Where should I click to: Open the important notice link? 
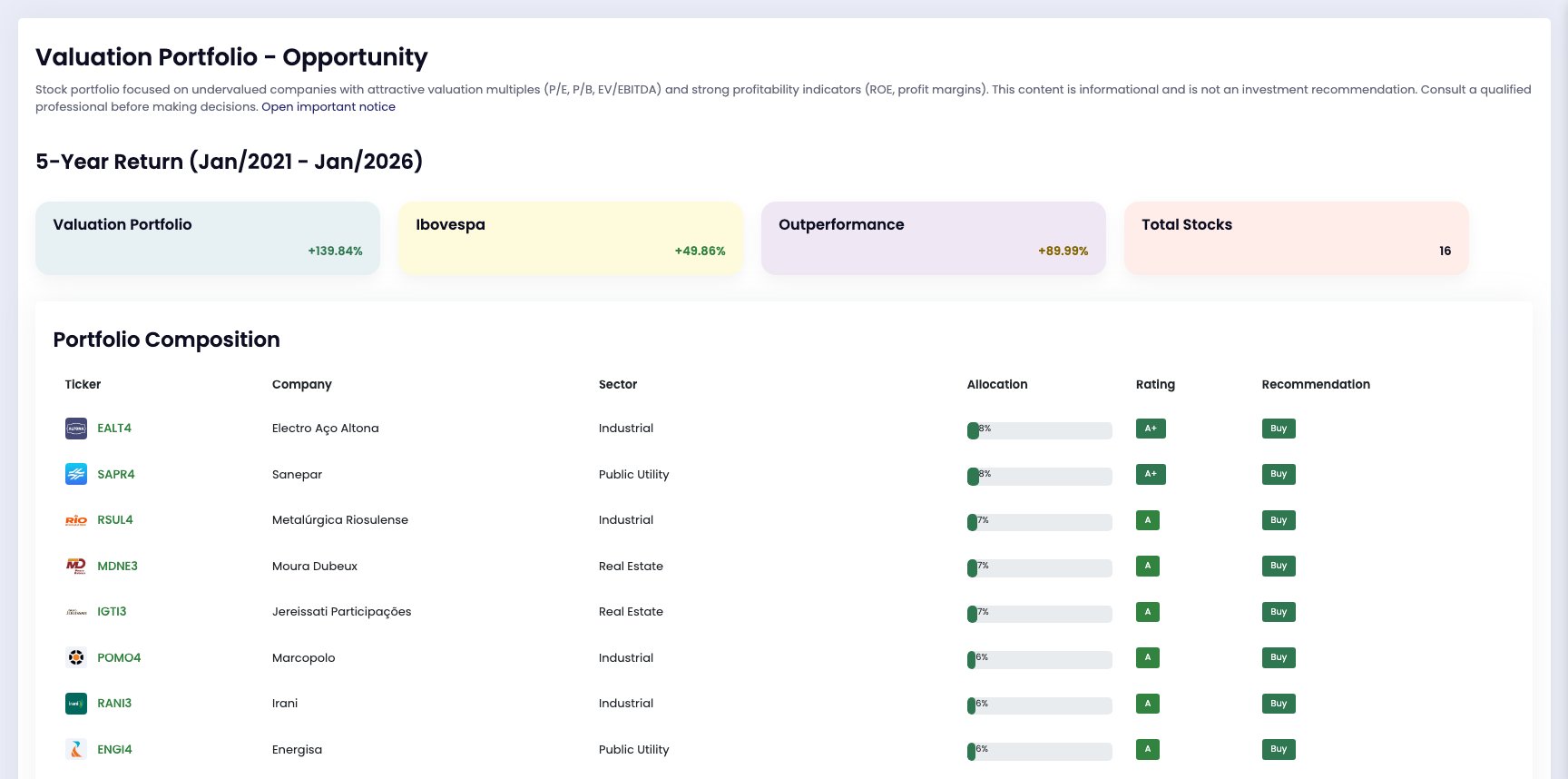(x=328, y=106)
